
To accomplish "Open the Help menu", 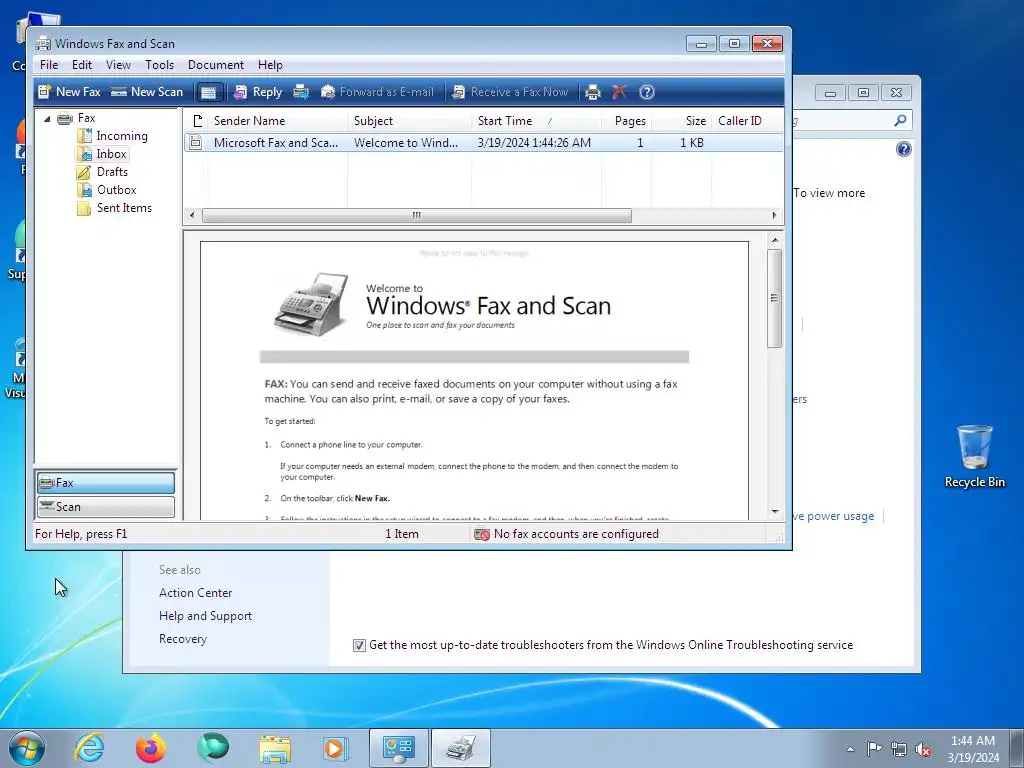I will point(270,65).
